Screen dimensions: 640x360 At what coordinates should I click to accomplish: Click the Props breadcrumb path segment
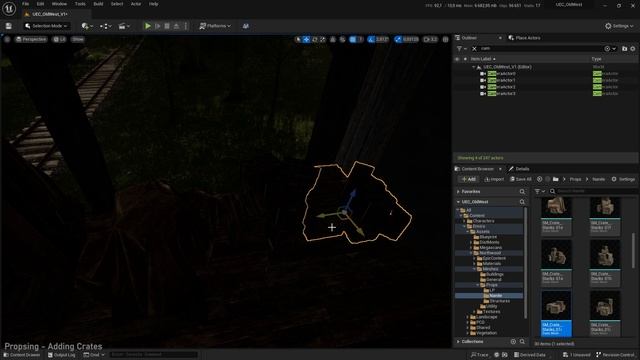(575, 179)
